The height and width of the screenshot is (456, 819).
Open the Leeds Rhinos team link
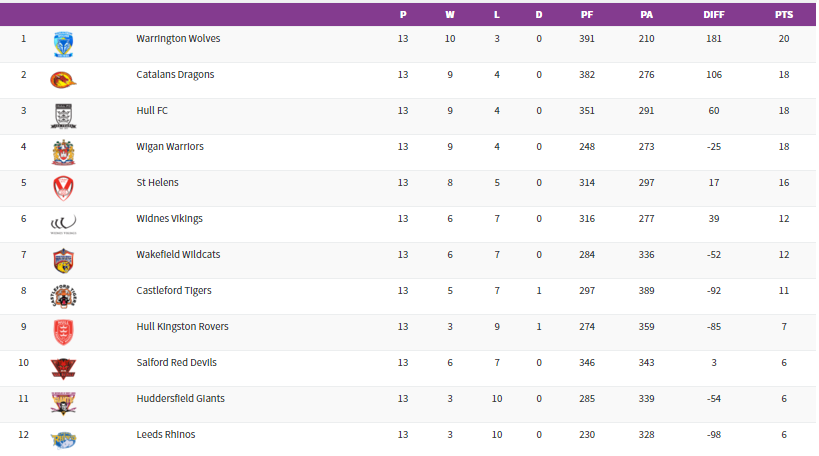[x=166, y=435]
